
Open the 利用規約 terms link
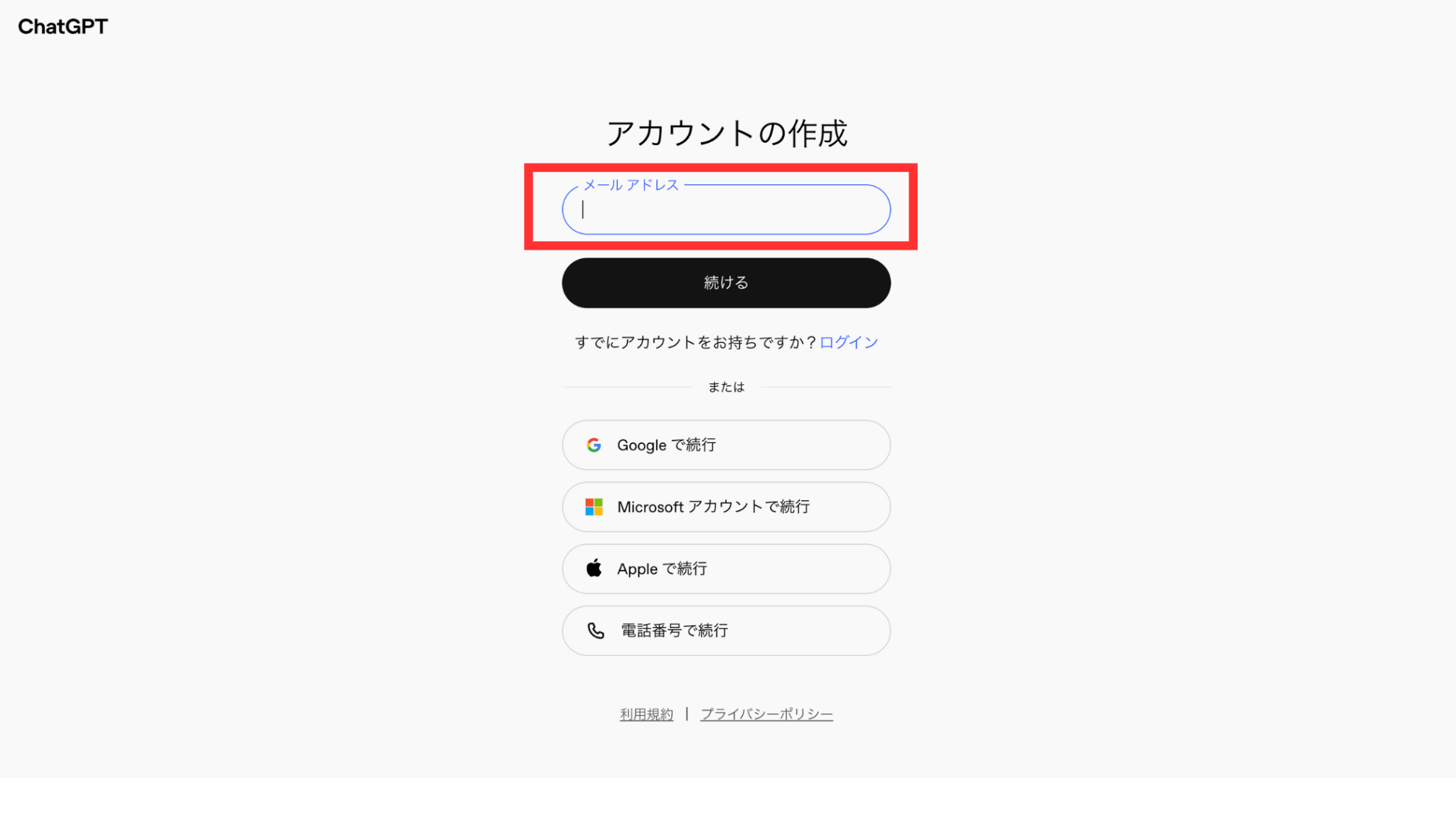point(646,714)
